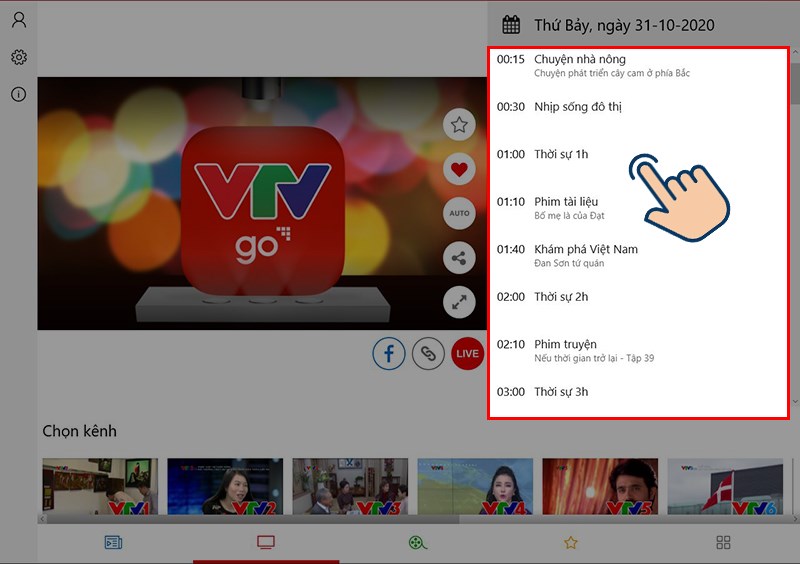Open the film reel search tab
This screenshot has height=564, width=800.
(x=418, y=543)
